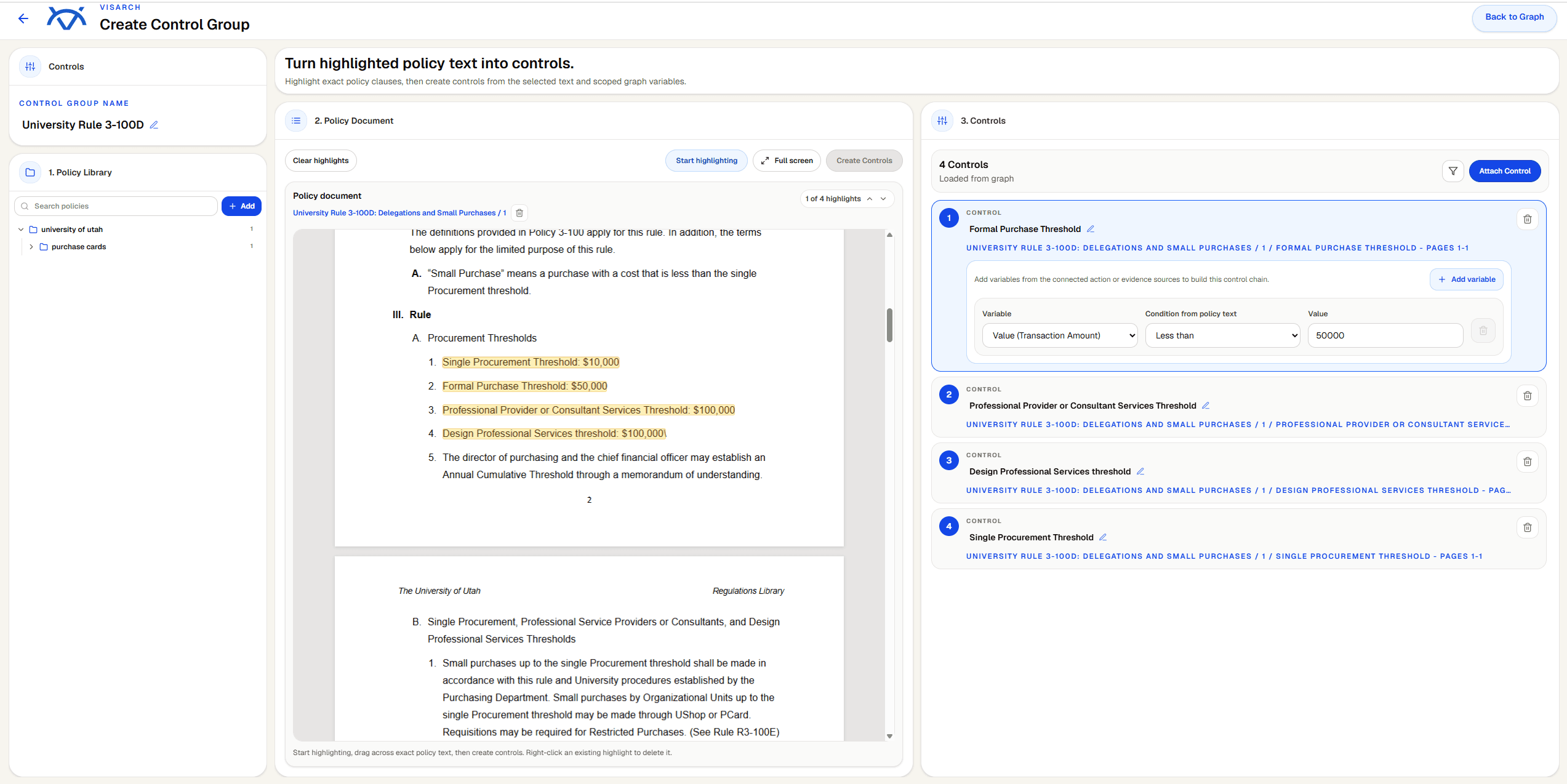Edit control group name pencil icon

pyautogui.click(x=154, y=125)
